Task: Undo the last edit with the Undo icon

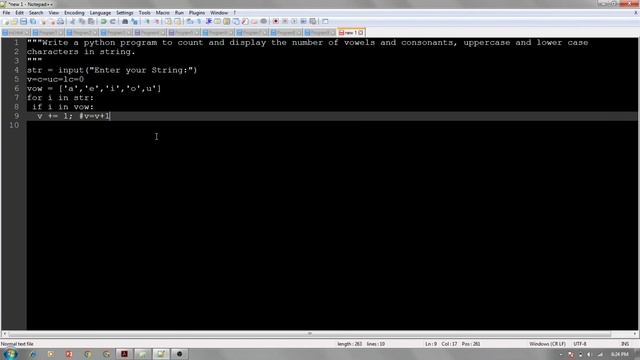Action: pyautogui.click(x=103, y=21)
